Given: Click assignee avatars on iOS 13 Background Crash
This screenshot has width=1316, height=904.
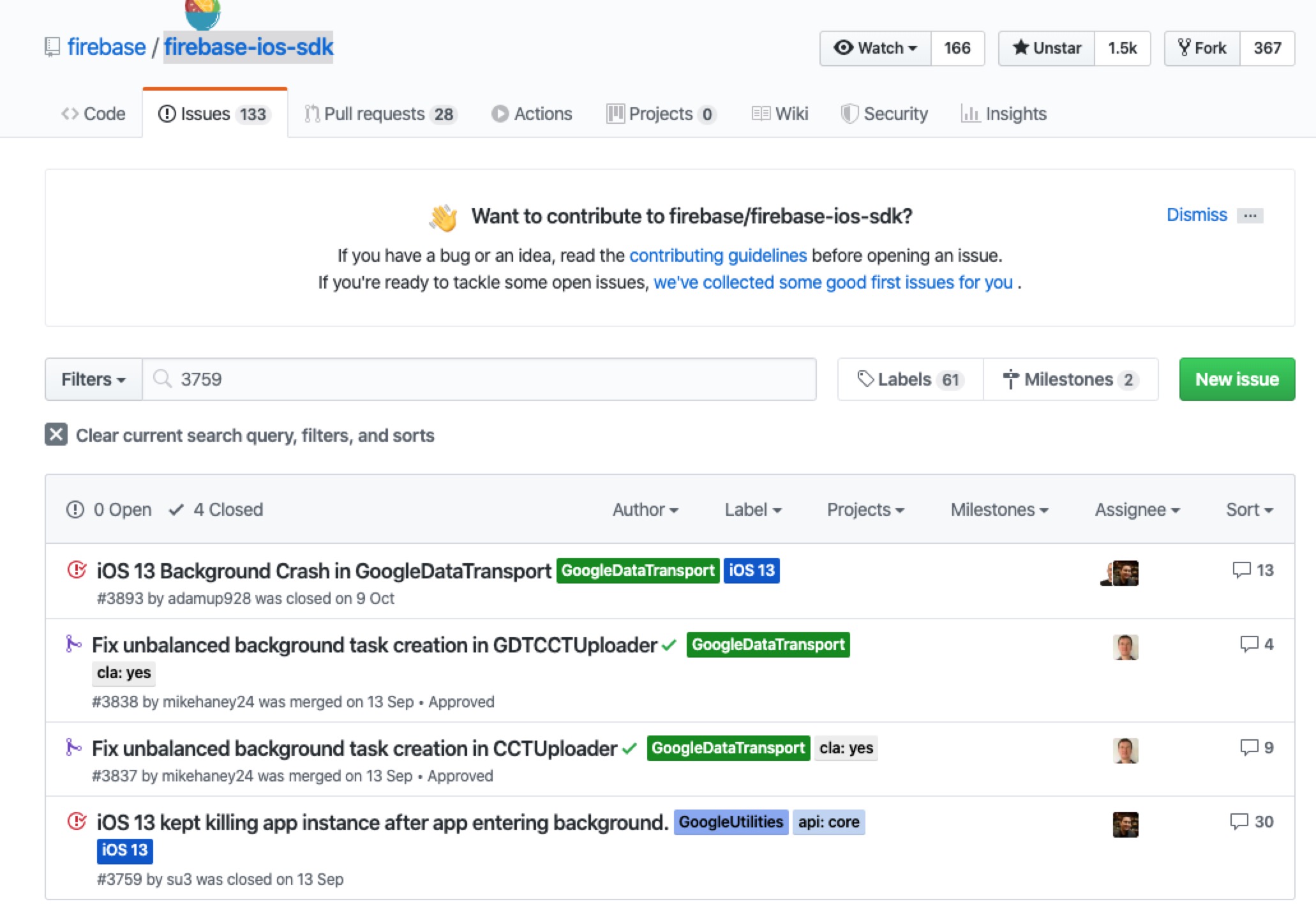Looking at the screenshot, I should [x=1119, y=573].
